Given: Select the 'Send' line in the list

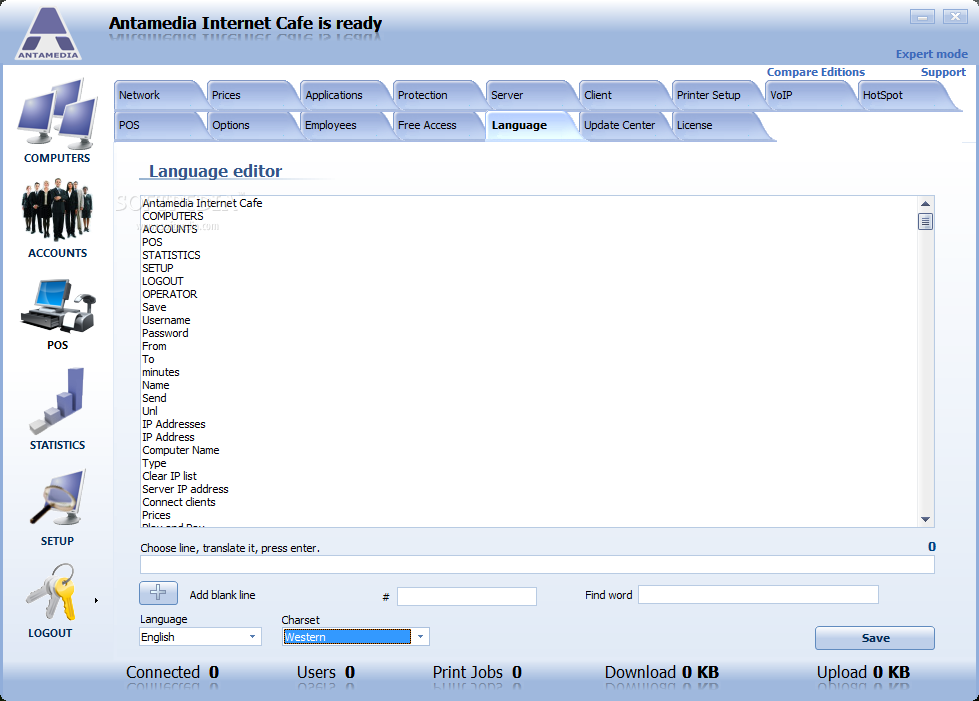Looking at the screenshot, I should tap(154, 398).
